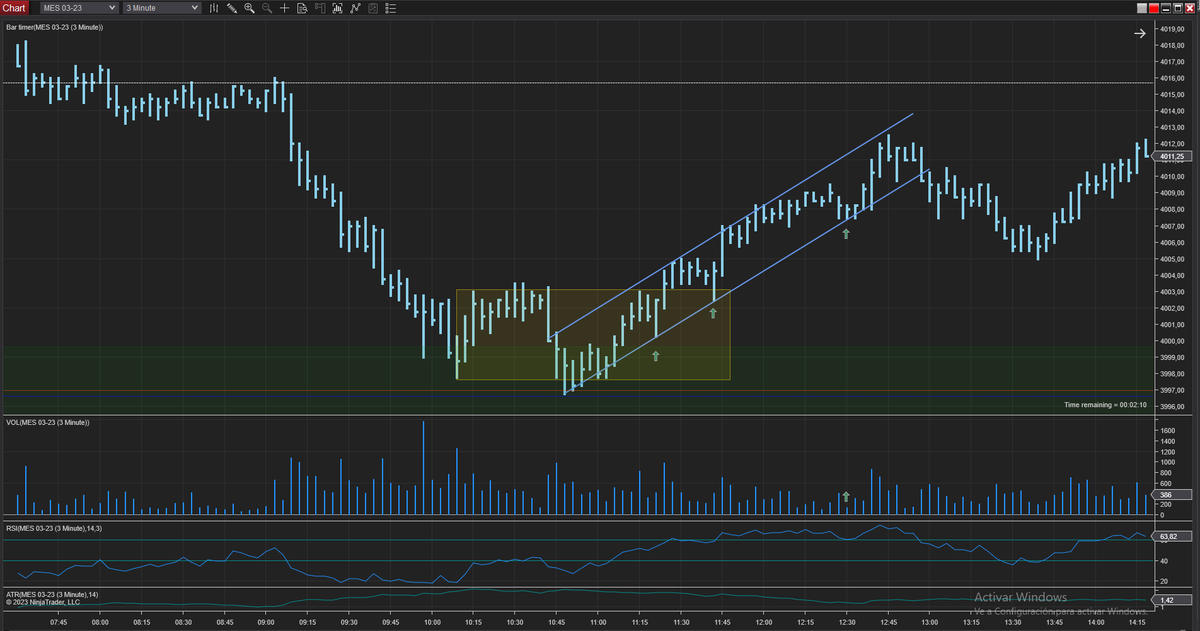Screen dimensions: 1200x631
Task: Close the chart window
Action: pos(1192,7)
